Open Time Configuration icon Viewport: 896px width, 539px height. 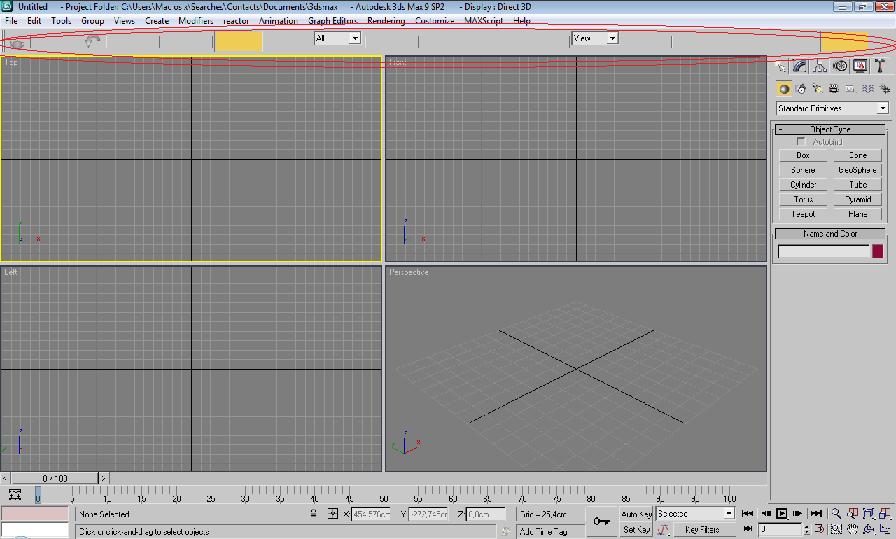click(x=819, y=529)
